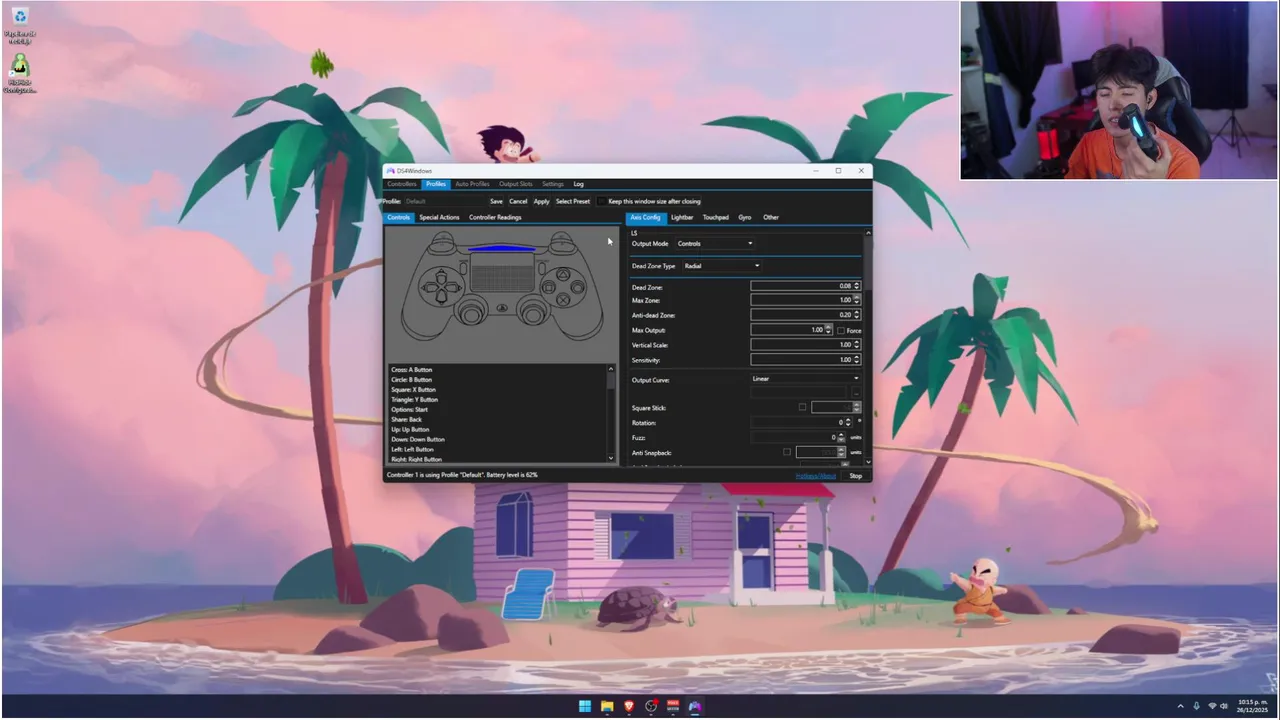Open the volume speaker tray icon
This screenshot has width=1280, height=720.
click(1224, 706)
